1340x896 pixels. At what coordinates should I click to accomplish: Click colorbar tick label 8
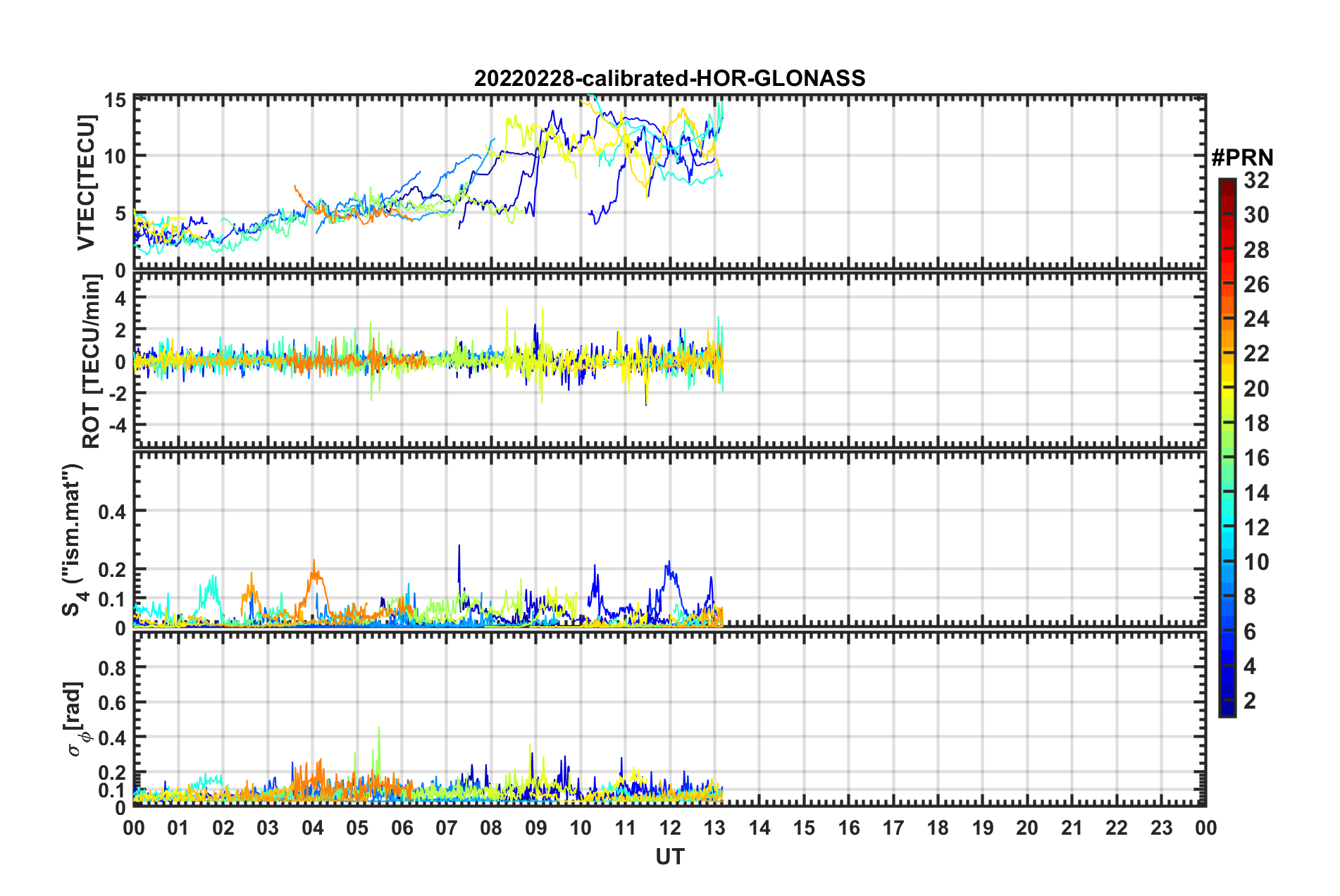pyautogui.click(x=1250, y=597)
